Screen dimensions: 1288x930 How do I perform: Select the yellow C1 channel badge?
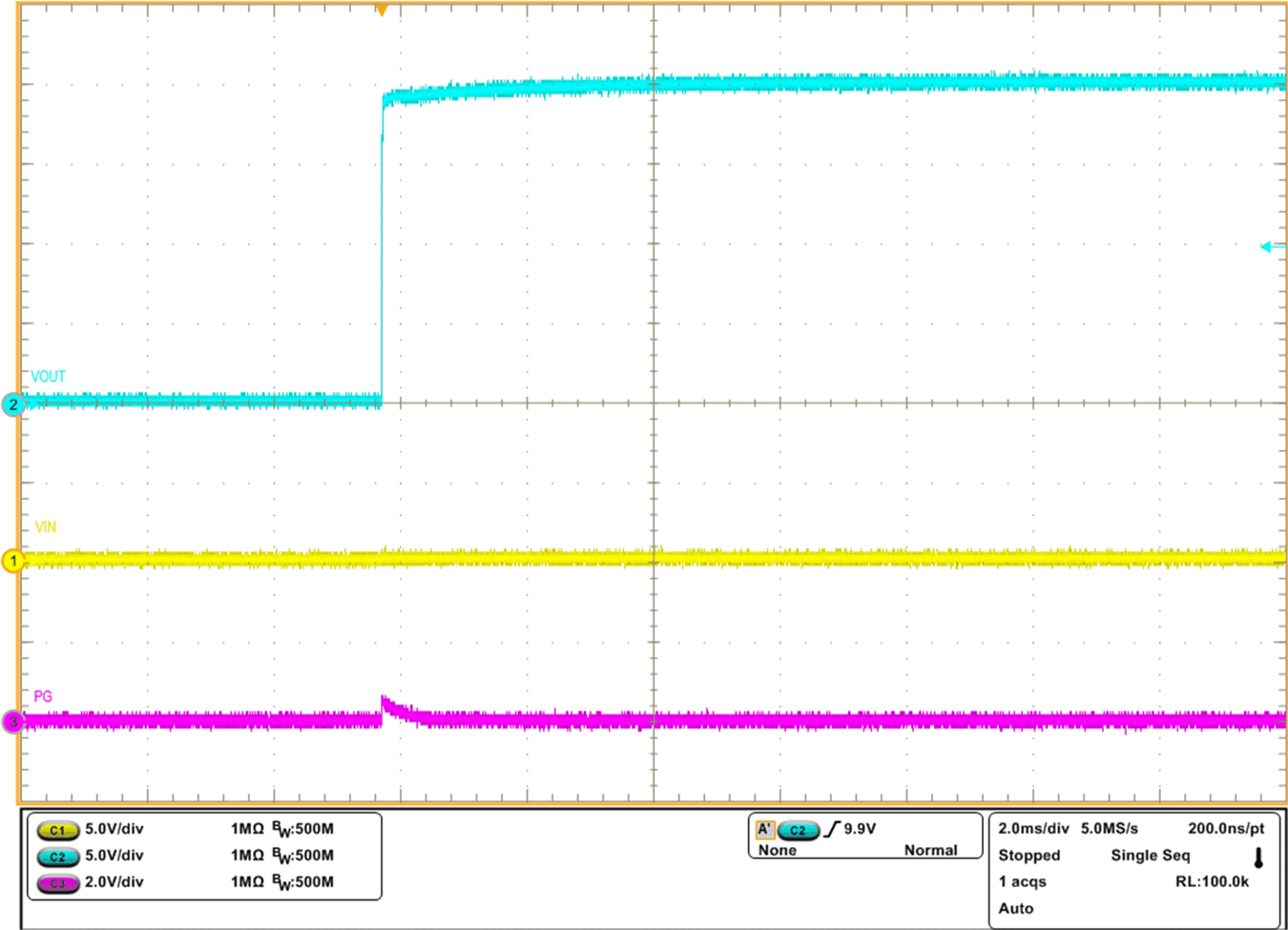(59, 829)
